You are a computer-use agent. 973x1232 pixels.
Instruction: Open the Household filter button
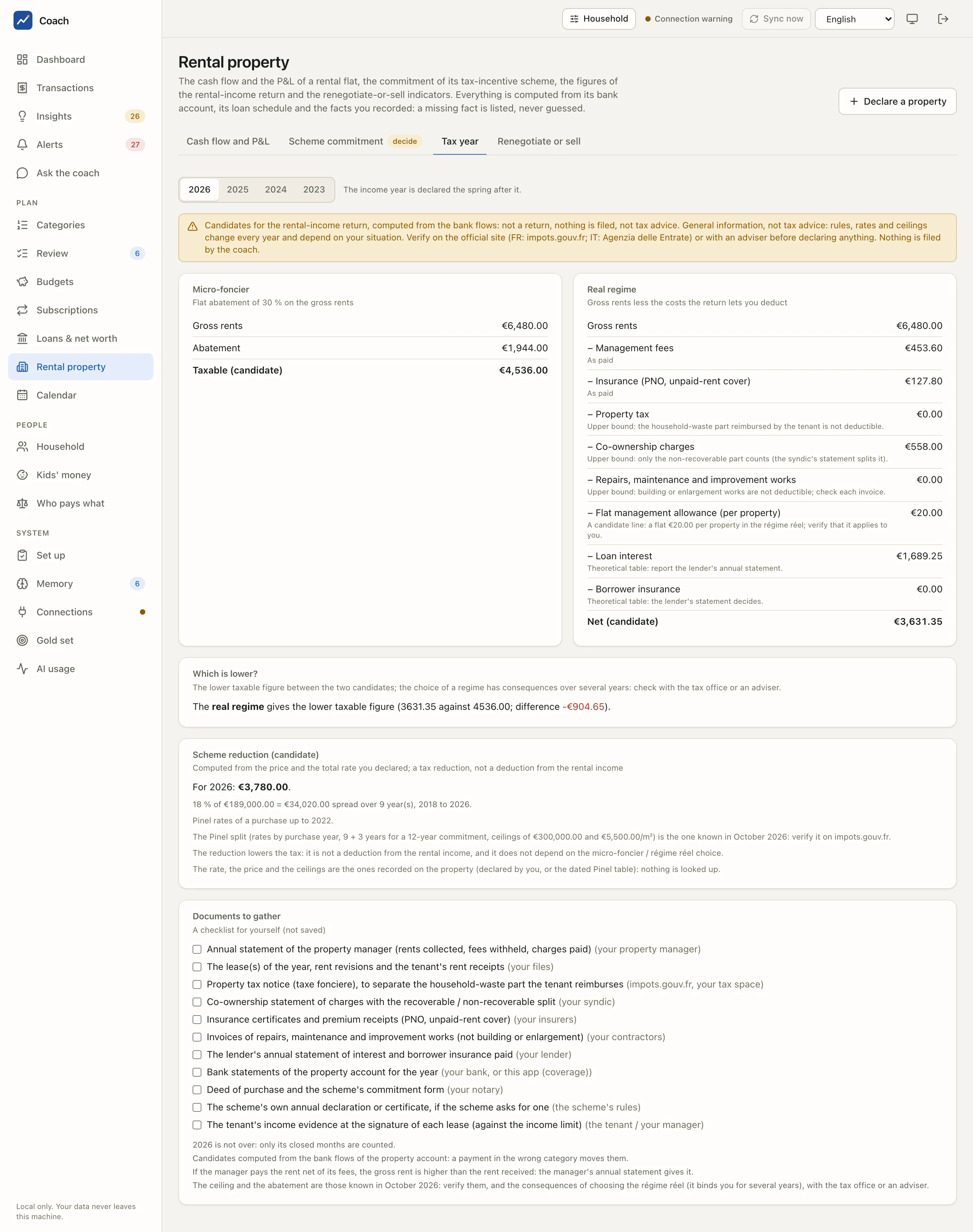click(x=599, y=19)
